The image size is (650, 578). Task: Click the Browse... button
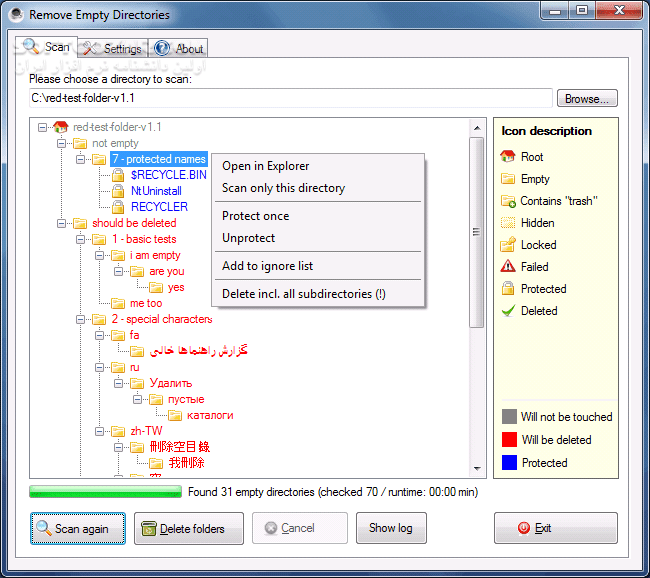[x=587, y=99]
